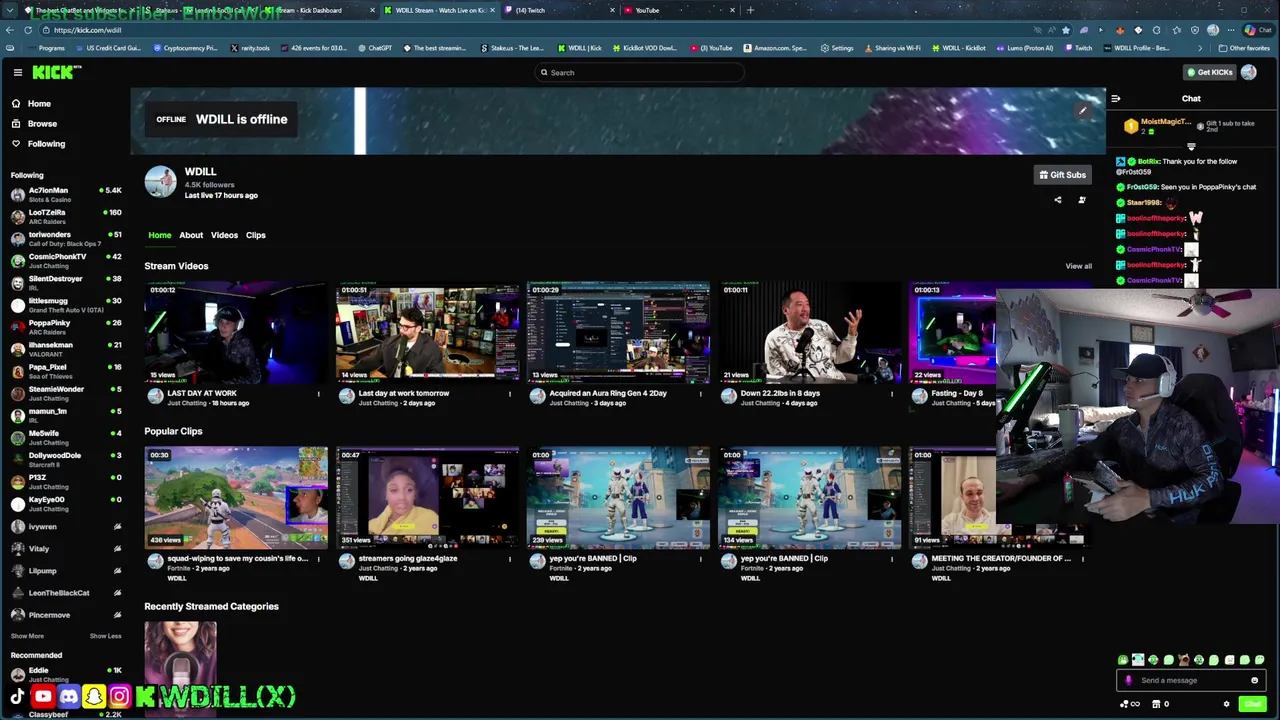Click the Browse icon in left sidebar

[x=16, y=123]
